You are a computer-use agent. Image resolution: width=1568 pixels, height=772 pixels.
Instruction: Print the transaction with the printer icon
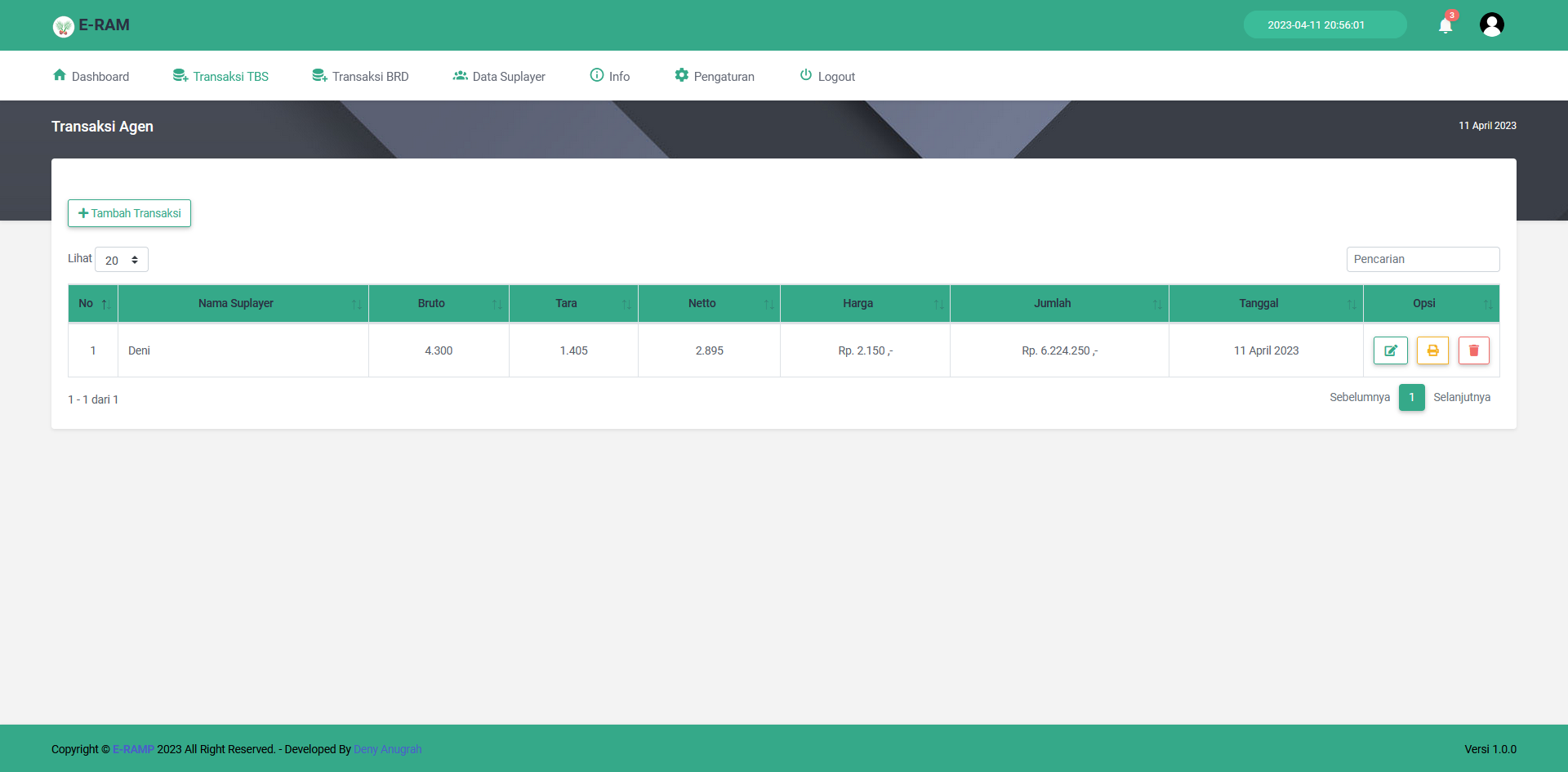(1432, 350)
